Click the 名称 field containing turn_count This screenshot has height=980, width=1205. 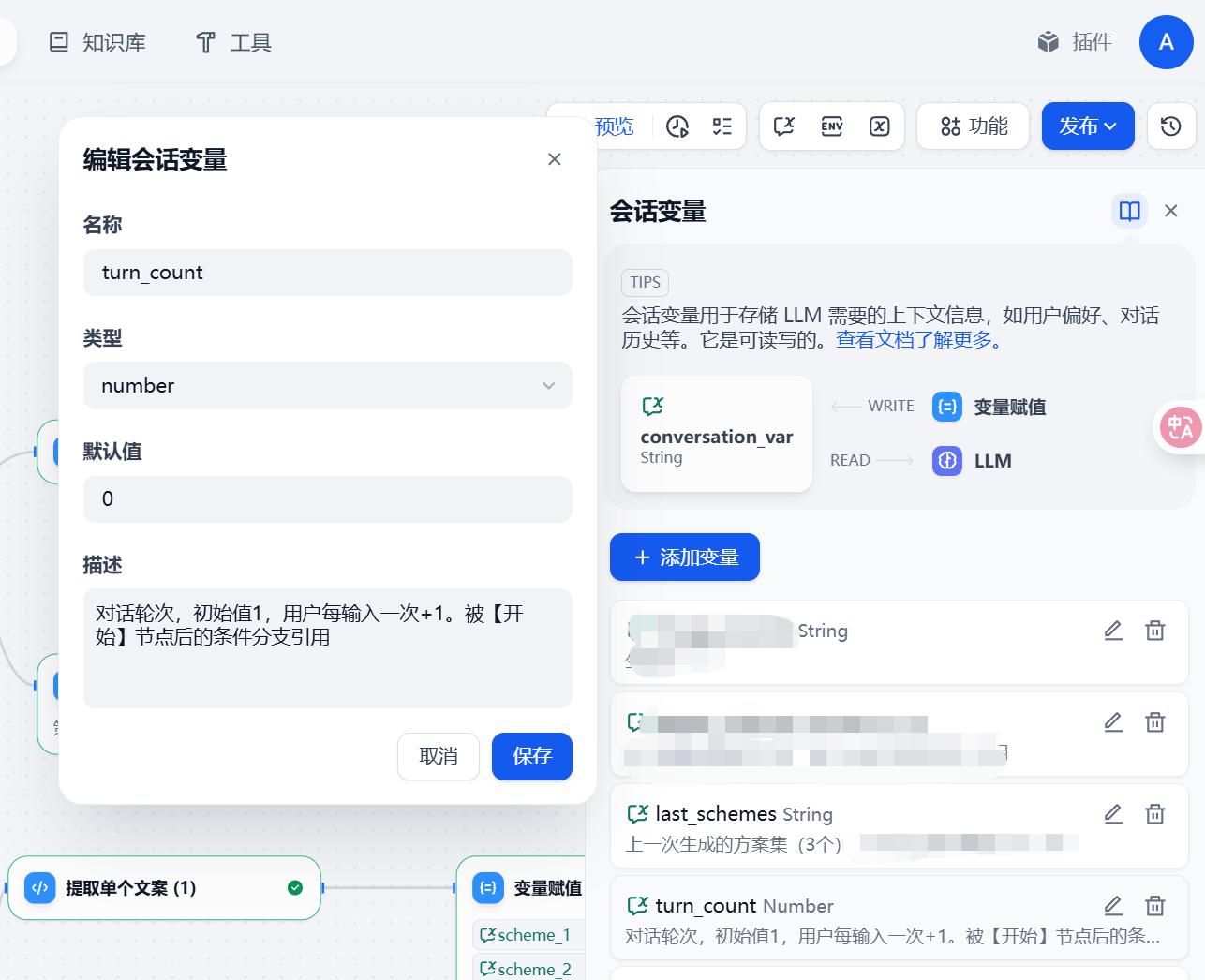tap(328, 273)
